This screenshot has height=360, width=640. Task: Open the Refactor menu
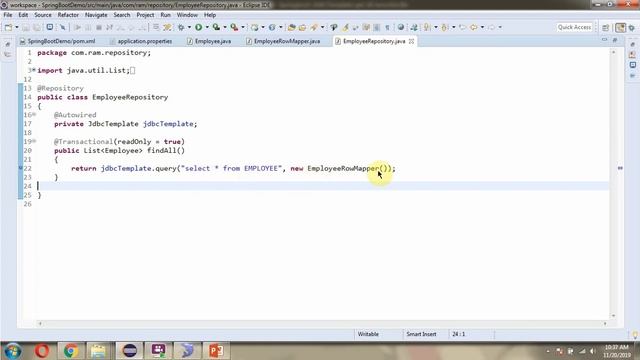[x=68, y=15]
